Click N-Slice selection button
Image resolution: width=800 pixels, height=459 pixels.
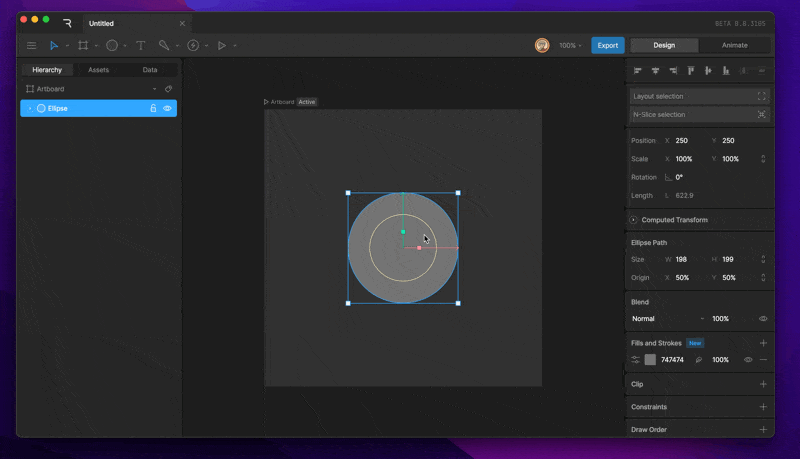699,115
